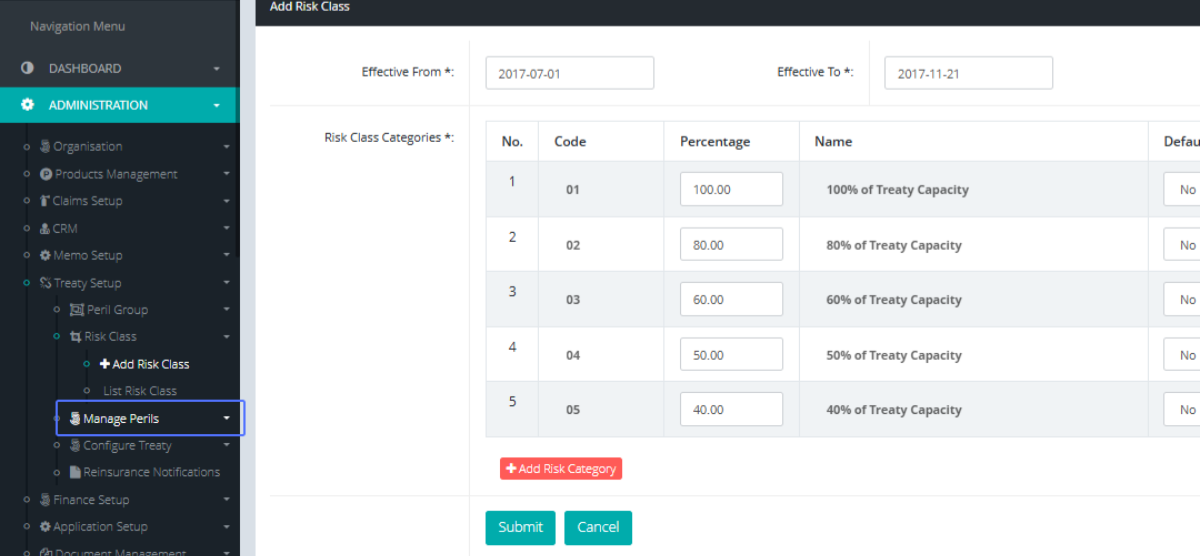Viewport: 1200px width, 556px height.
Task: Open the List Risk Class page
Action: click(x=140, y=391)
